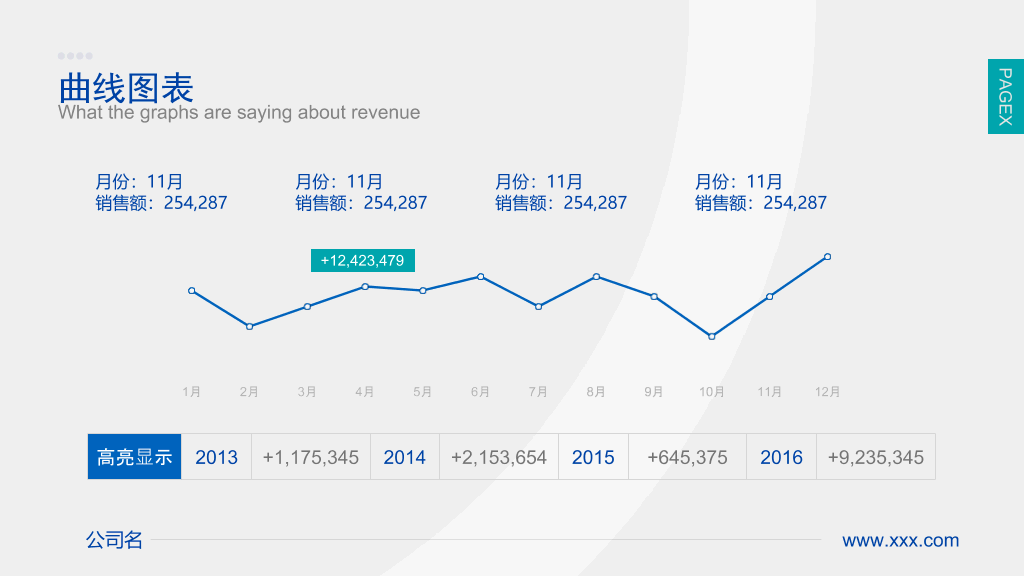Click the 2013 year cell
1024x576 pixels.
tap(216, 456)
